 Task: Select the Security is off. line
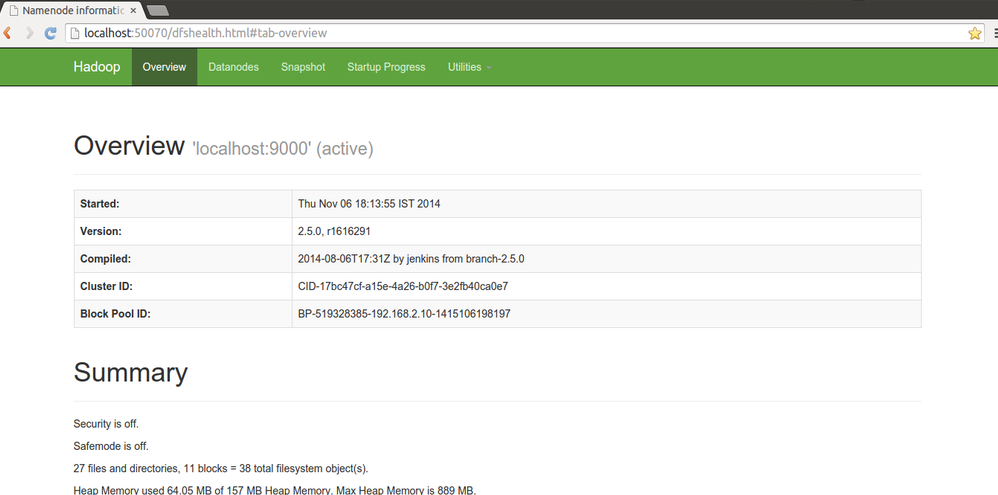(106, 424)
